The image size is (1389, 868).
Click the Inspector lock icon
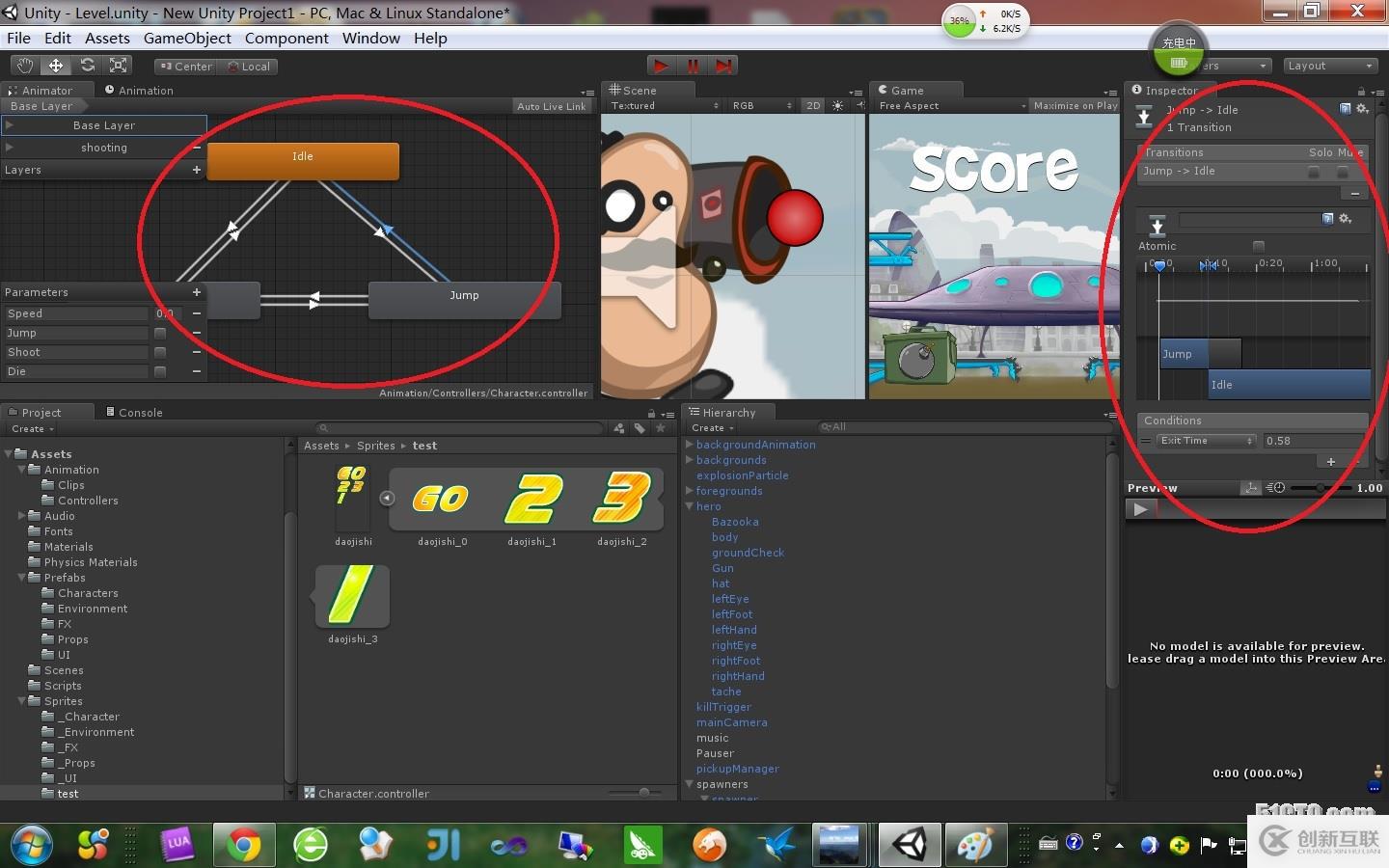point(1361,91)
